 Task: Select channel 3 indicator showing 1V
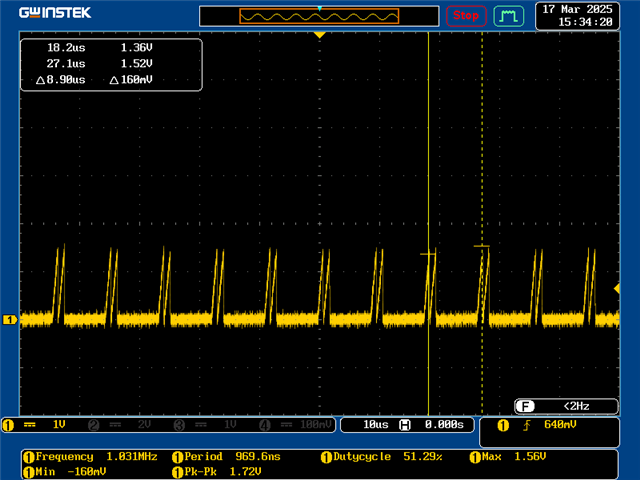click(x=205, y=425)
